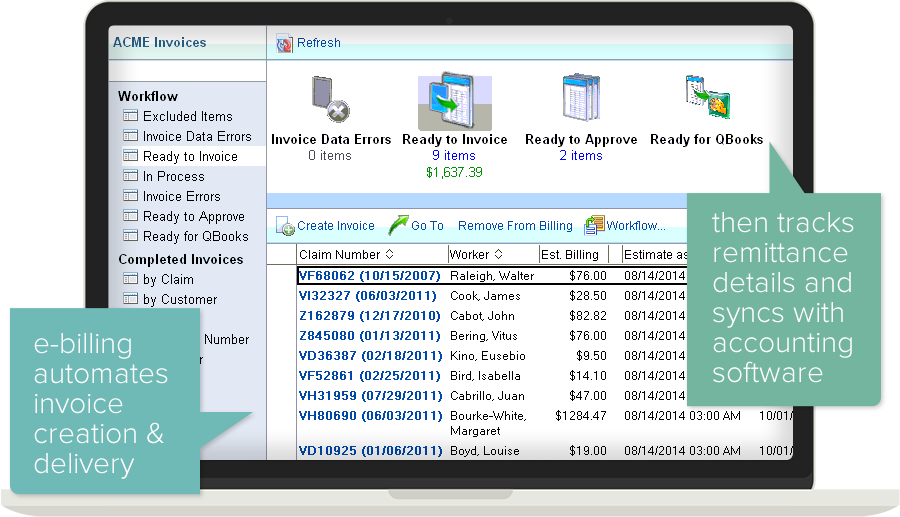Open In Process workflow list
900x517 pixels.
[x=173, y=176]
